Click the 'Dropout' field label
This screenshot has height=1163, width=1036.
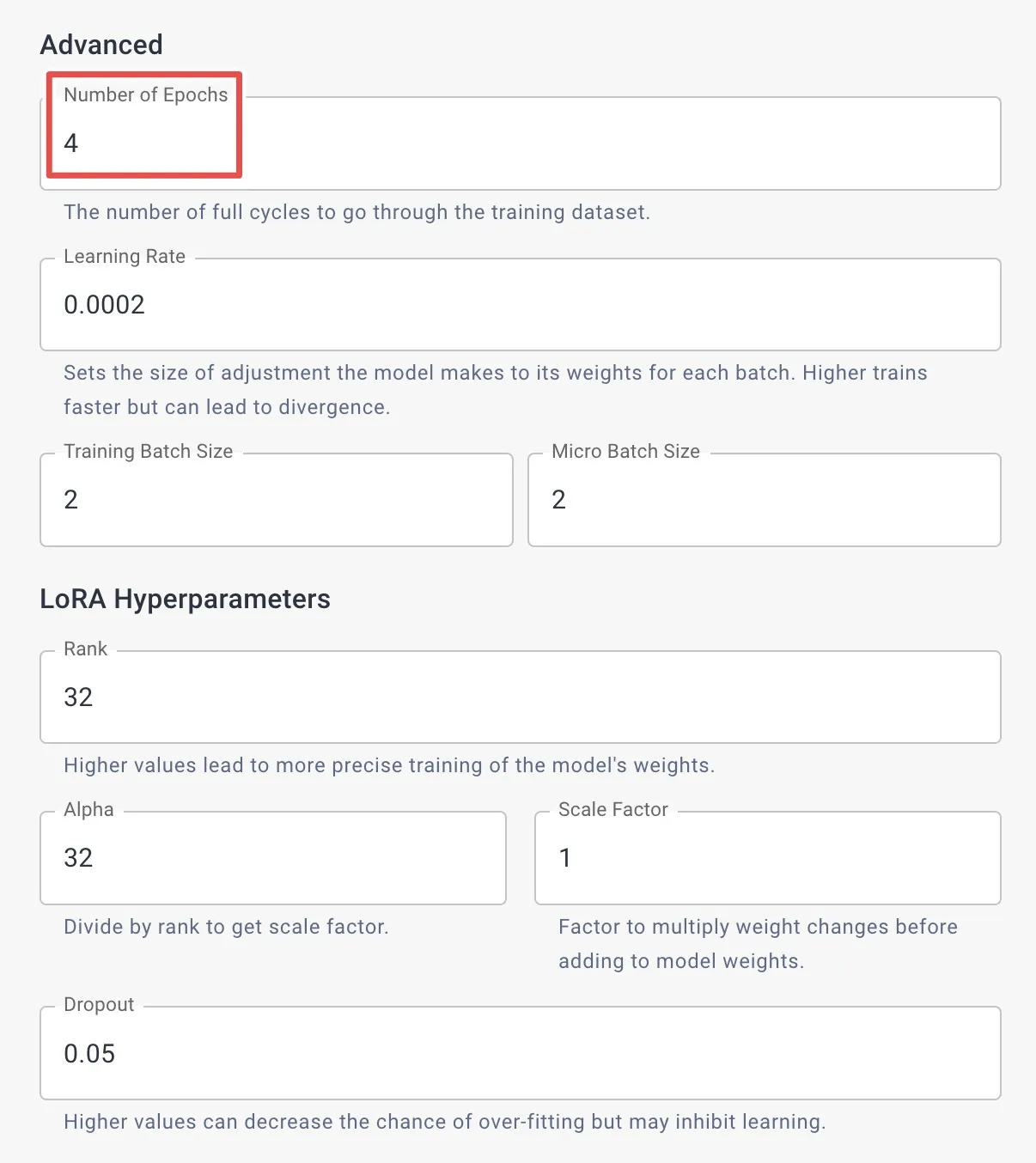click(99, 1005)
